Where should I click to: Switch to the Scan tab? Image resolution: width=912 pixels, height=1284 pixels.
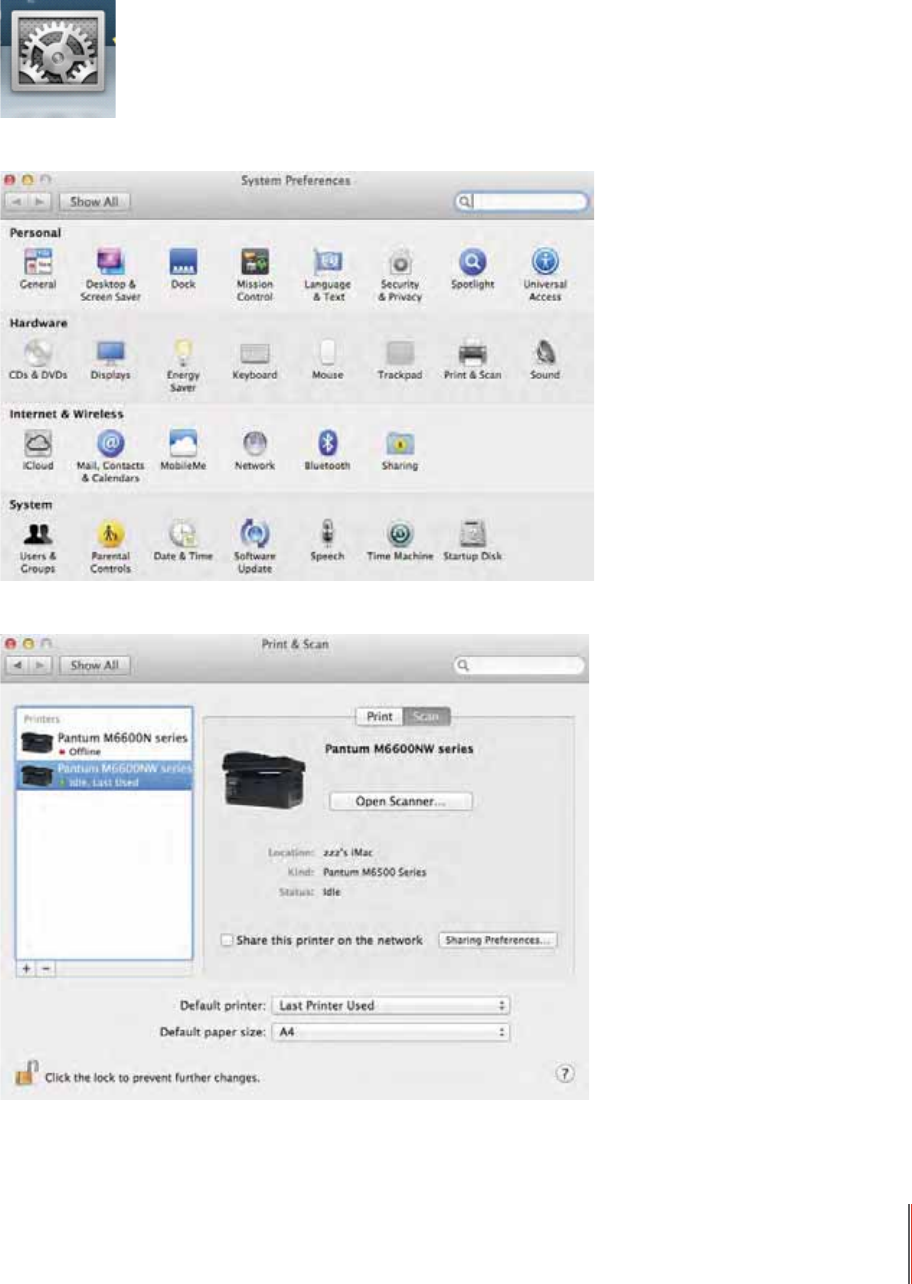[426, 716]
